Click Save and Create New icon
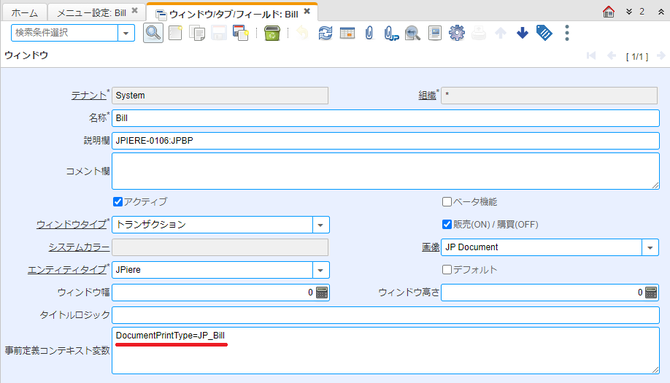The width and height of the screenshot is (670, 383). pos(241,33)
